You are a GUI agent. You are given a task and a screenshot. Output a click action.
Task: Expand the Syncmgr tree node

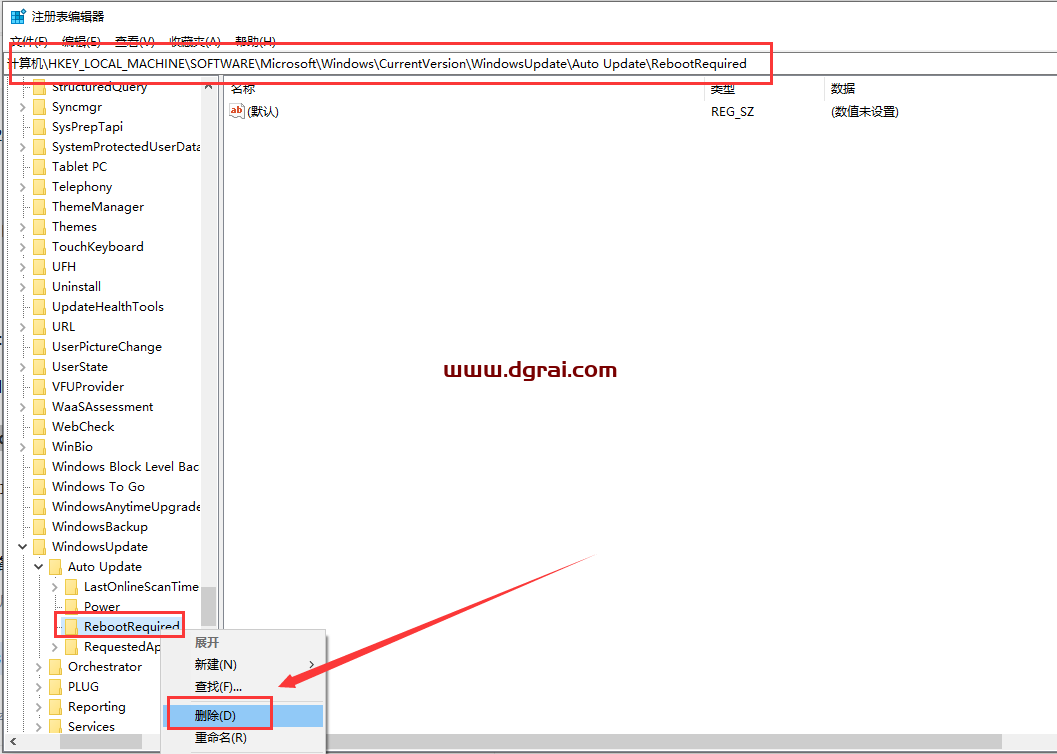[x=22, y=107]
